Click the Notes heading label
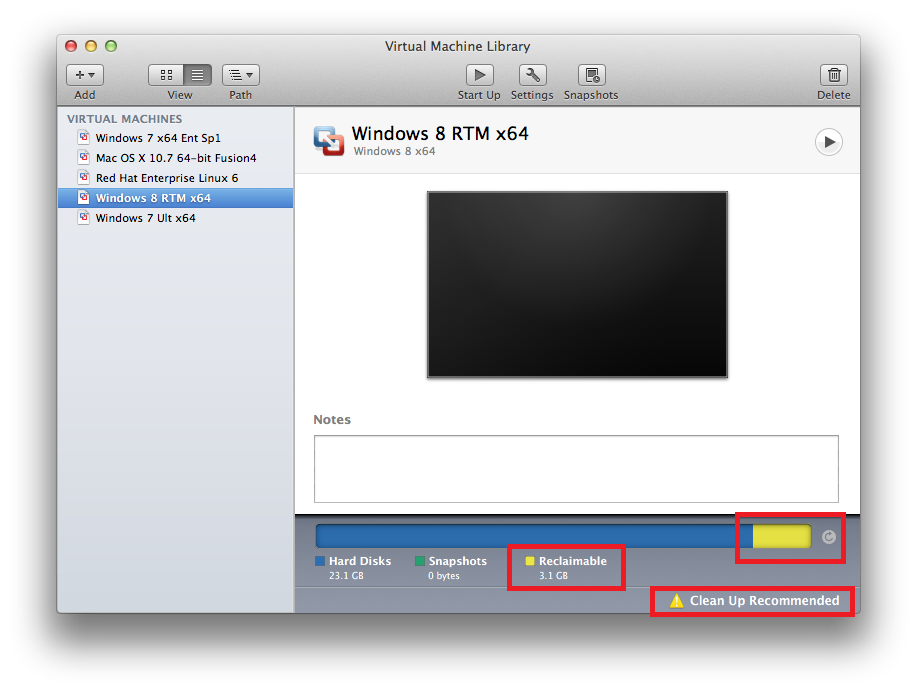The image size is (917, 692). (332, 419)
